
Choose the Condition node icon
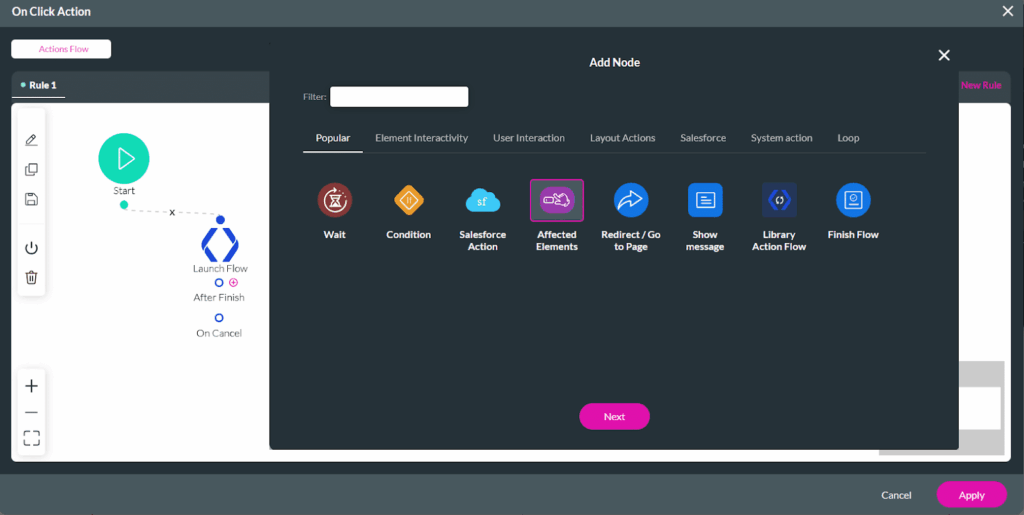pyautogui.click(x=409, y=200)
